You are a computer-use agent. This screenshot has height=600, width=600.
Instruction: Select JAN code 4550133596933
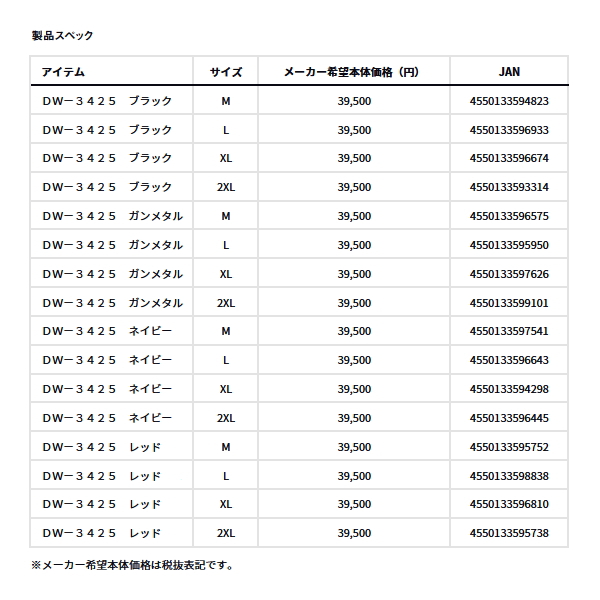click(x=509, y=130)
